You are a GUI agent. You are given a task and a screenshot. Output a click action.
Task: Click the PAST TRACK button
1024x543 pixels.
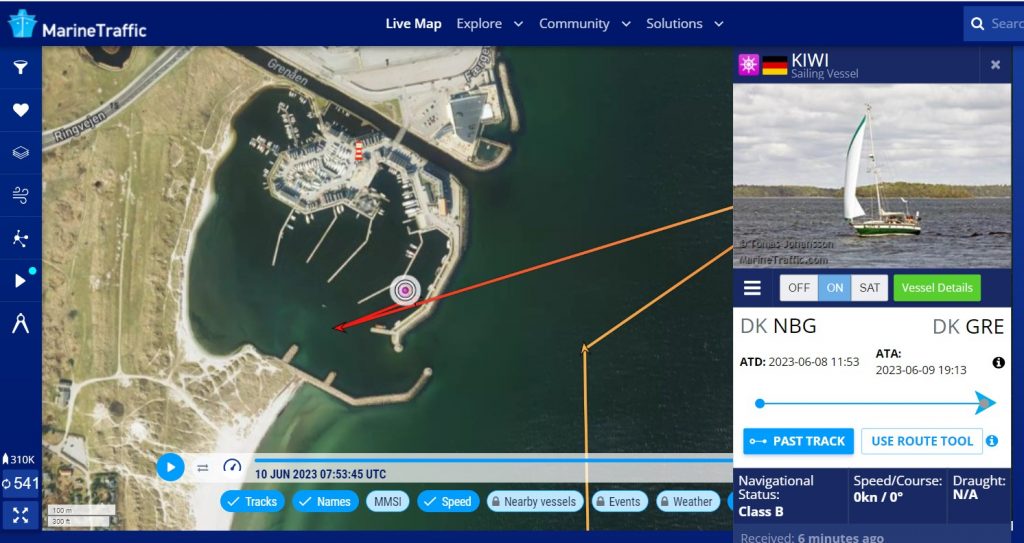pyautogui.click(x=798, y=441)
